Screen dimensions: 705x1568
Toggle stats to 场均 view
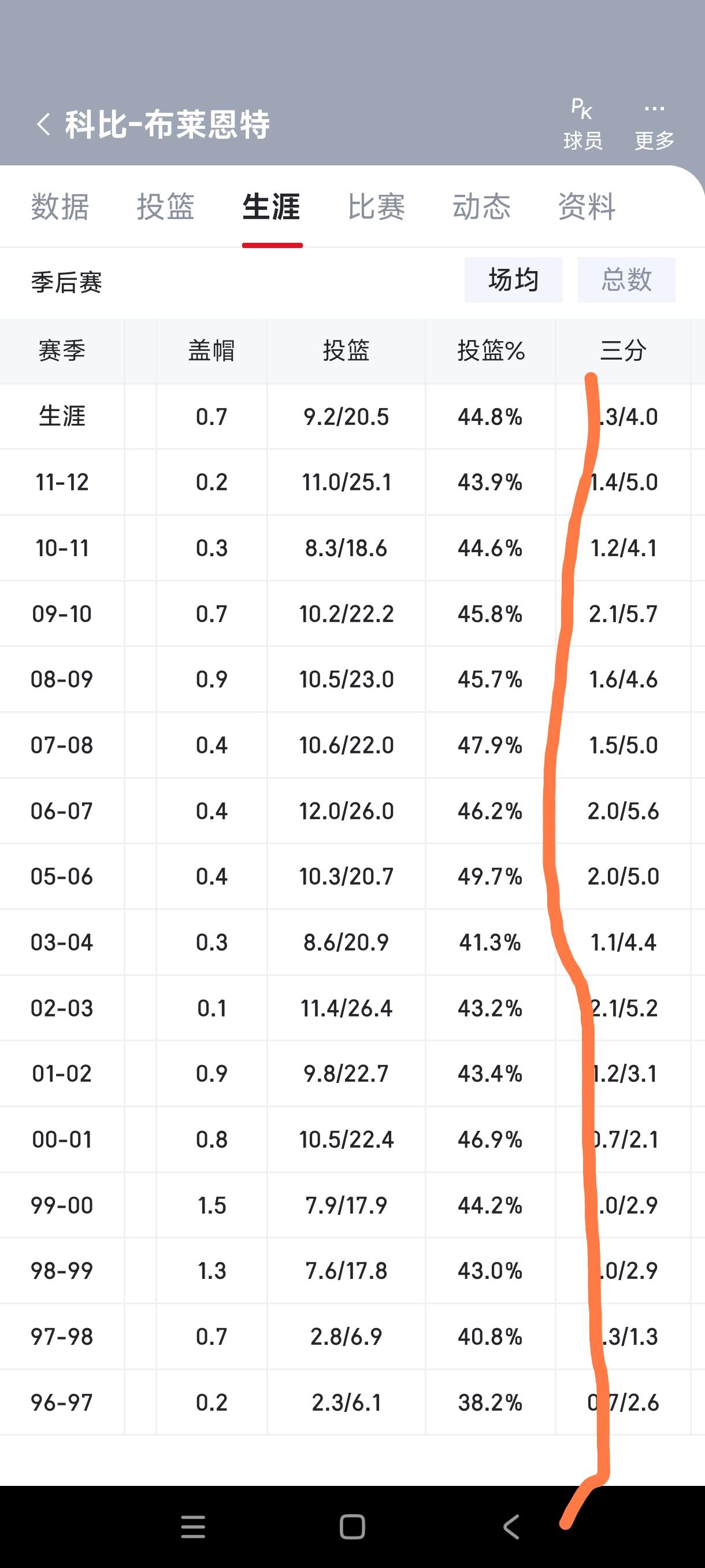(x=513, y=280)
